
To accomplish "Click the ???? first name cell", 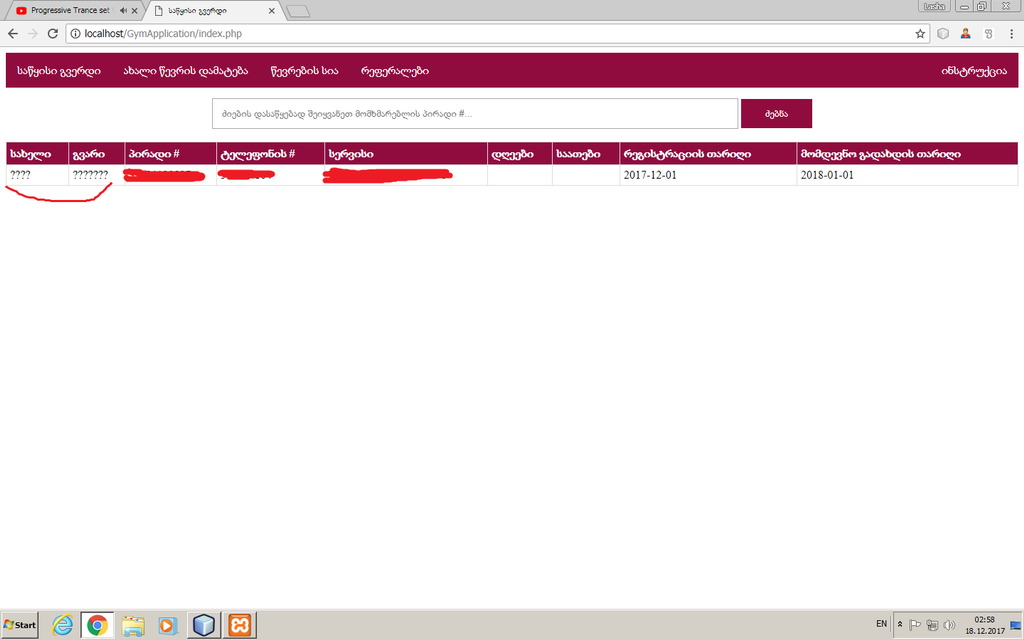I will pyautogui.click(x=37, y=175).
